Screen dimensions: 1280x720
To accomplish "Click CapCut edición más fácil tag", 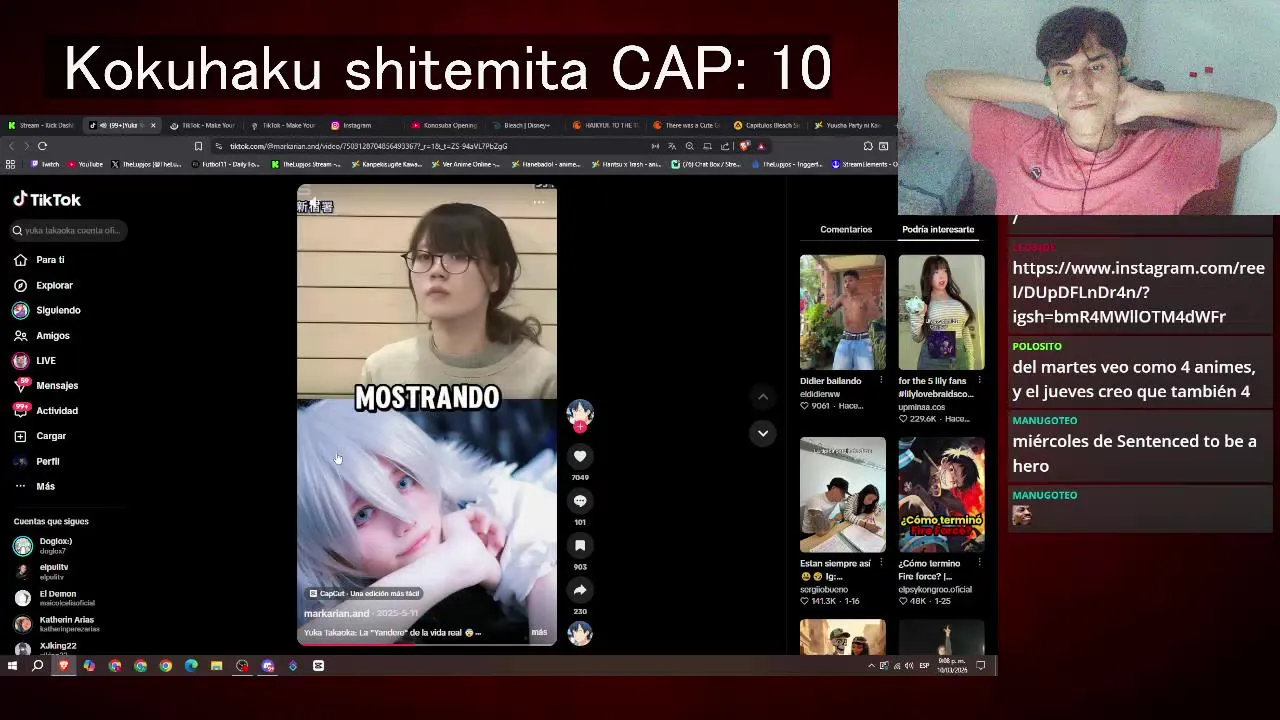I will (364, 593).
